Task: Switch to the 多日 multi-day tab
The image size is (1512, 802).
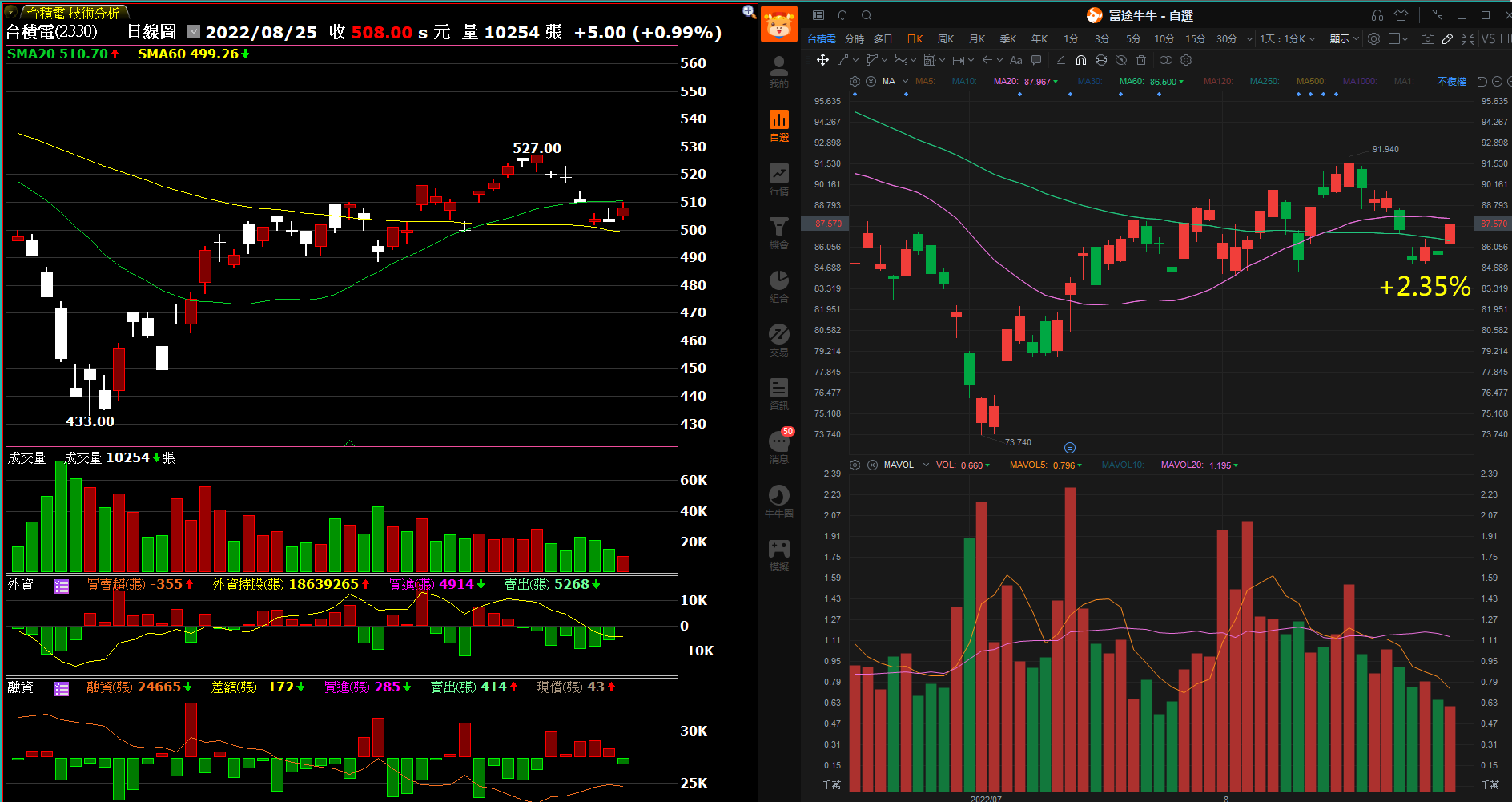Action: coord(883,38)
